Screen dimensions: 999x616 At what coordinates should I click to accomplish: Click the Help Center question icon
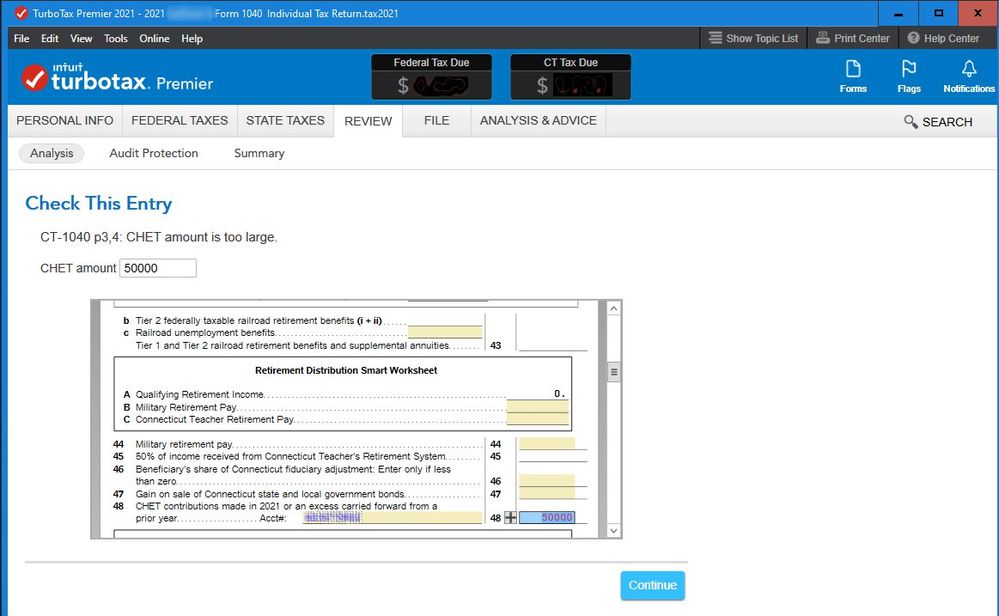click(x=913, y=38)
